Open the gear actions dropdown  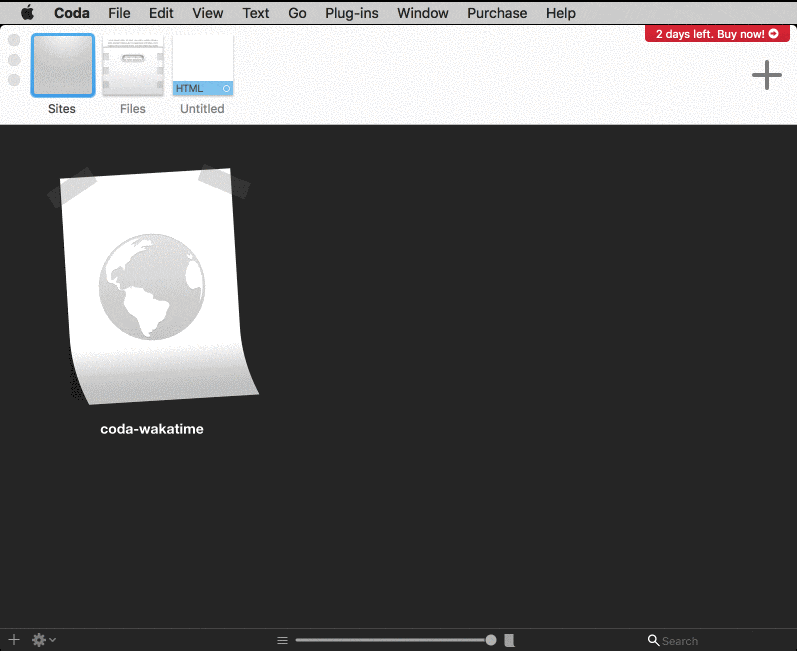point(44,640)
